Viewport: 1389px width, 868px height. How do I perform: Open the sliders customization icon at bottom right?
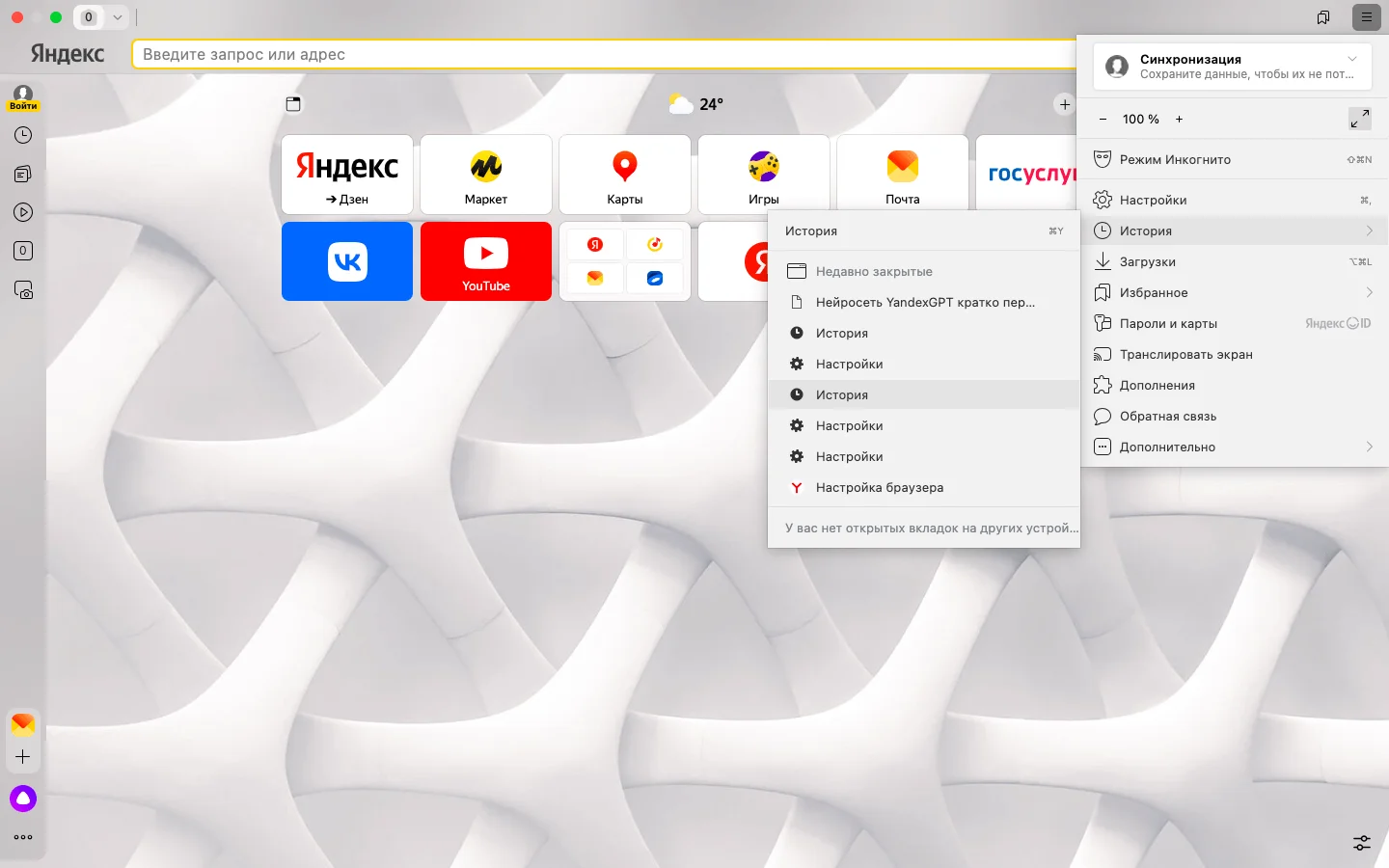[x=1361, y=843]
